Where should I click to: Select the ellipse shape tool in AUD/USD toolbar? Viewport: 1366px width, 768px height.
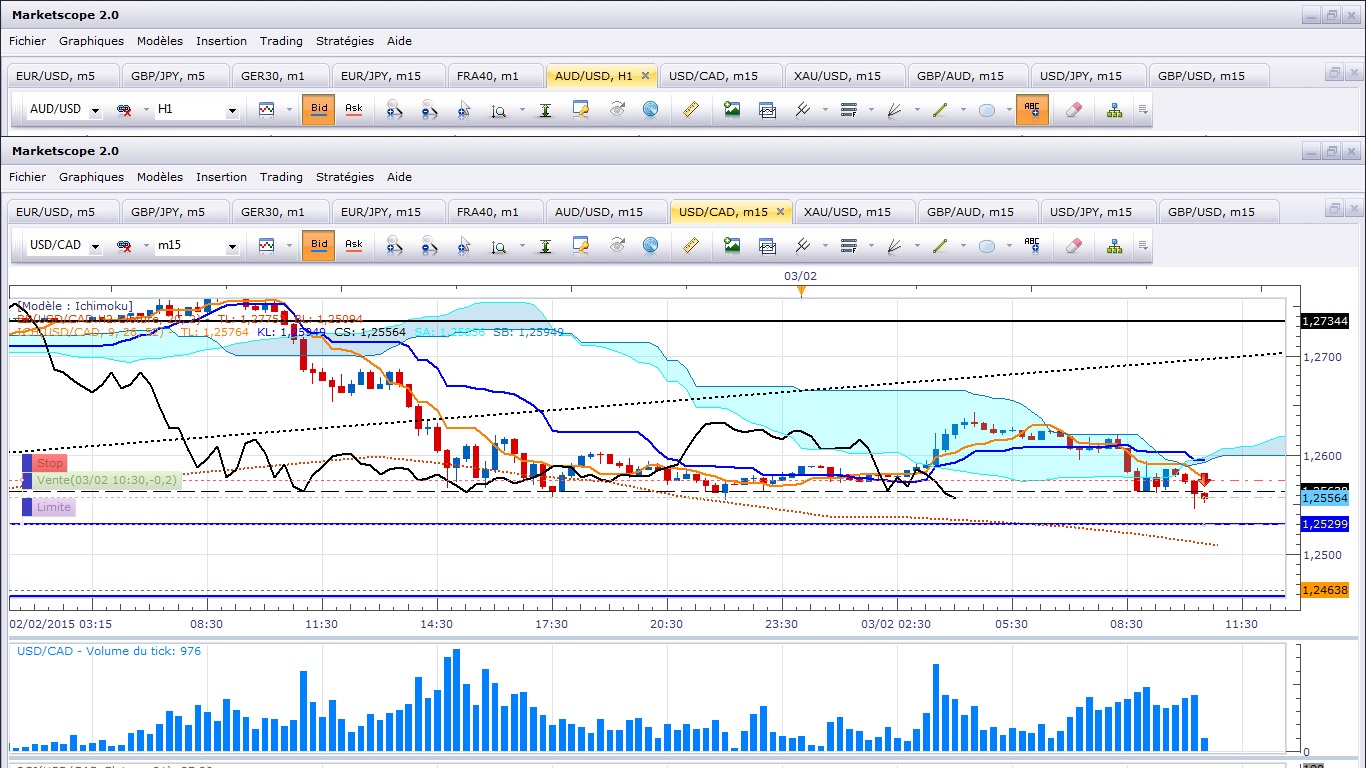click(x=987, y=109)
